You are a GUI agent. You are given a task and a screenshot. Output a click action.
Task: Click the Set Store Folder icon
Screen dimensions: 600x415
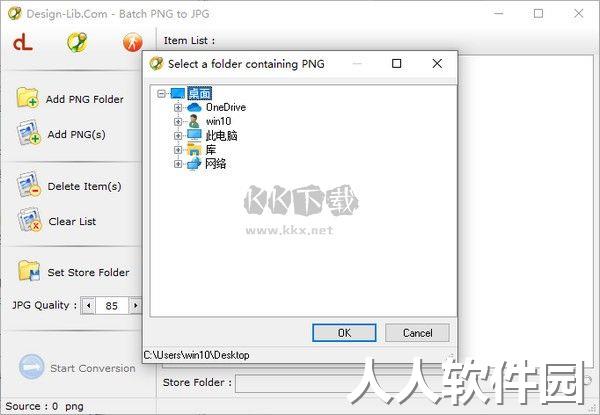coord(29,270)
